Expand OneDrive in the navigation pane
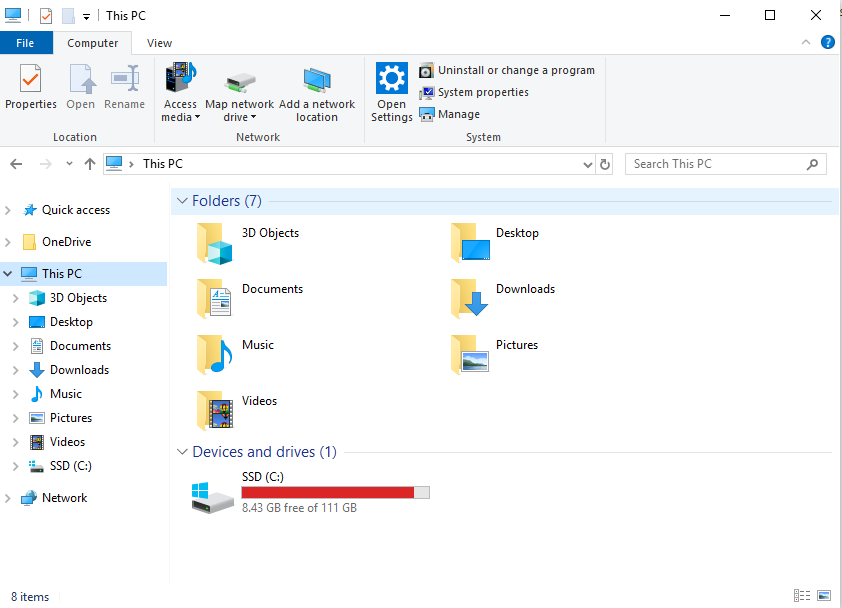Image resolution: width=842 pixels, height=608 pixels. [8, 242]
